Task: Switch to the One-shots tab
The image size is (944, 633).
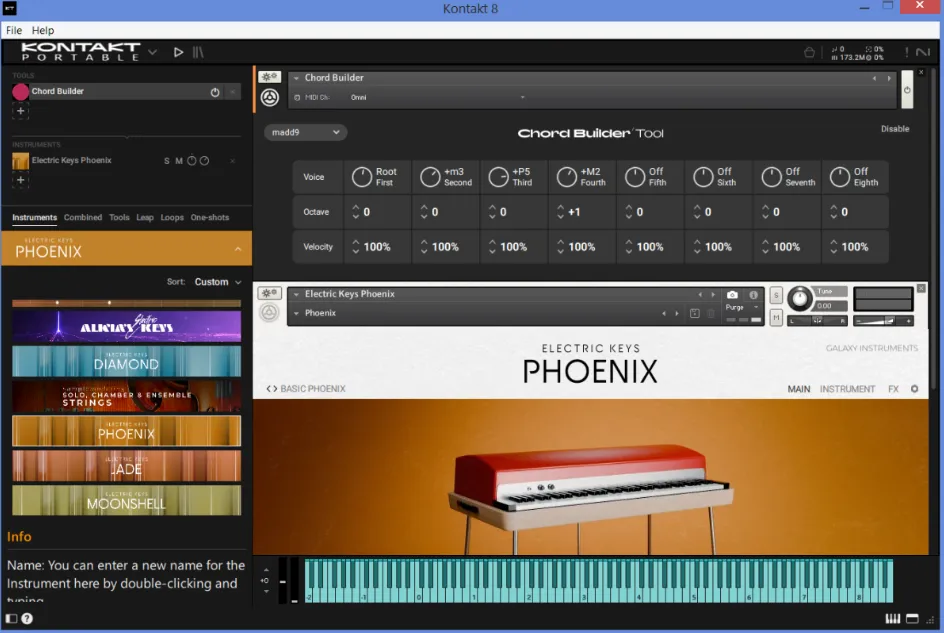Action: coord(210,217)
